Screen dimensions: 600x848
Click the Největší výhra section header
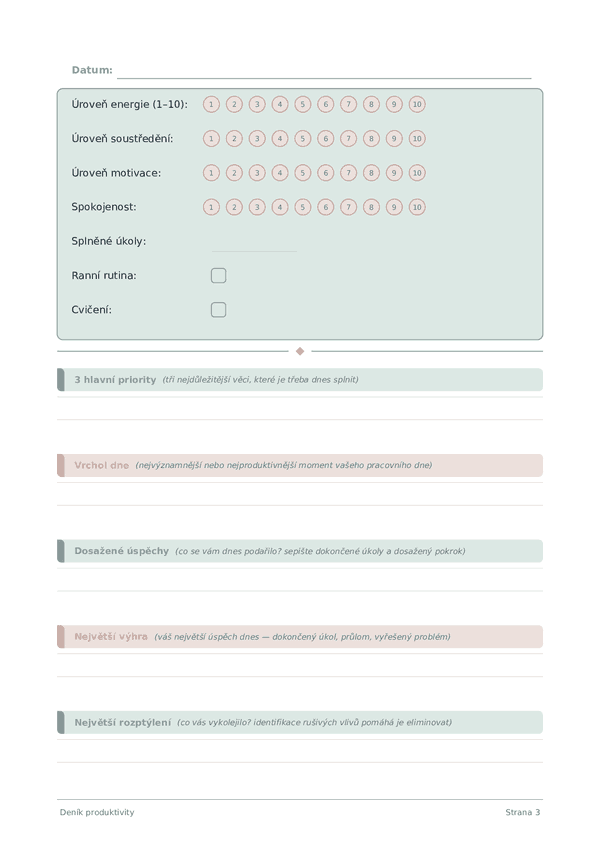point(300,637)
